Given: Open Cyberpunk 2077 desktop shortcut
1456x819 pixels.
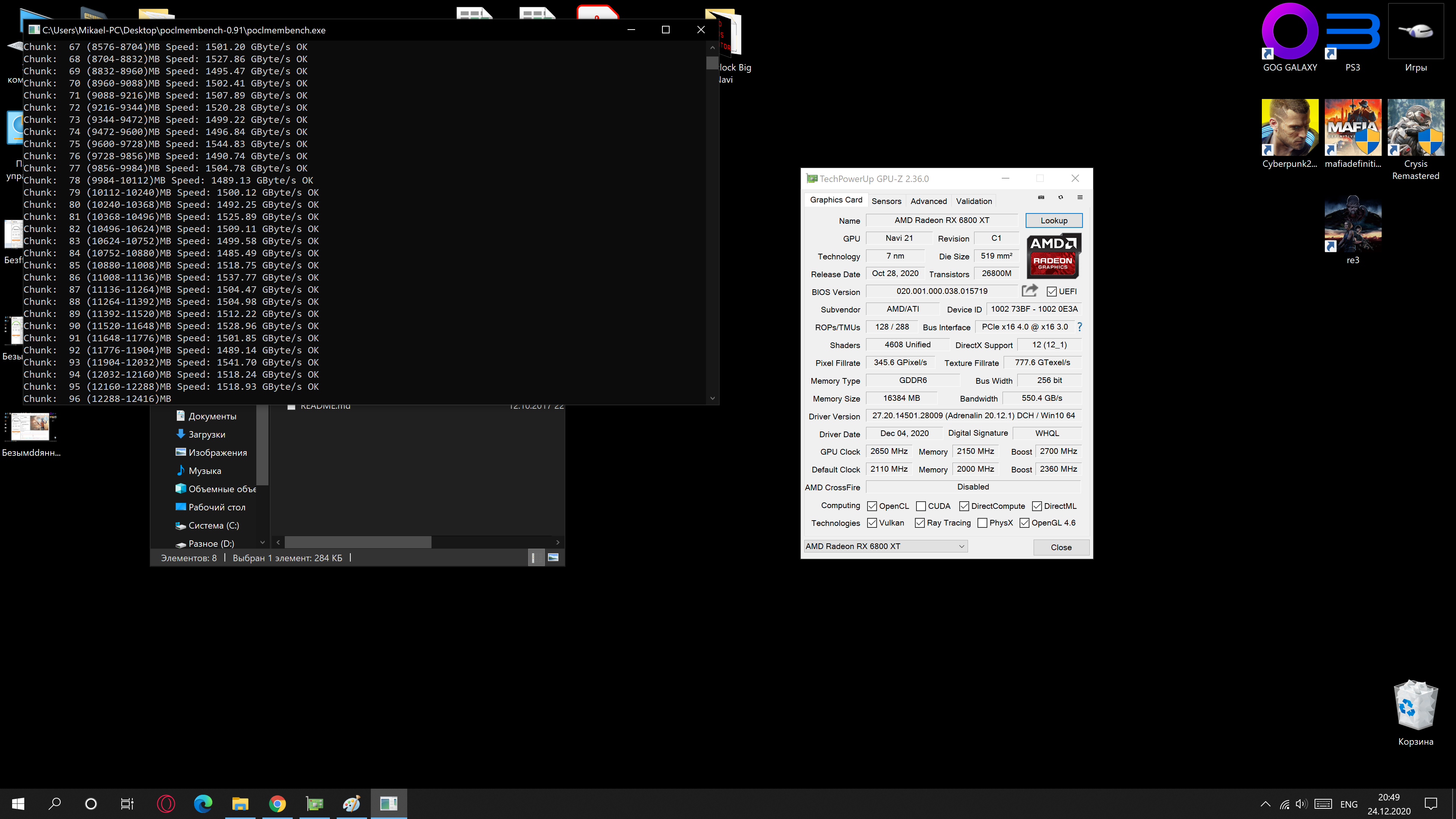Looking at the screenshot, I should point(1289,128).
